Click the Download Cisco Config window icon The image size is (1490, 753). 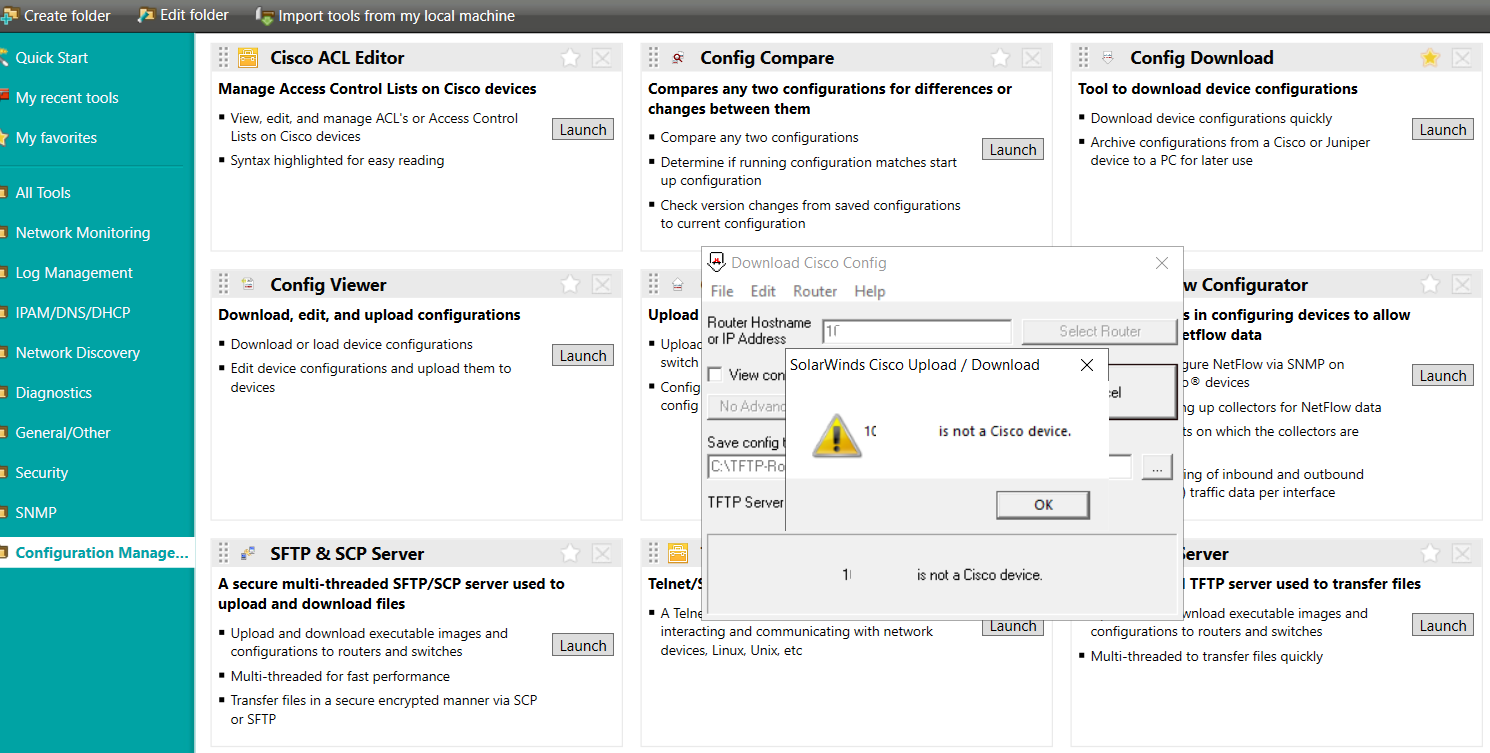[716, 262]
